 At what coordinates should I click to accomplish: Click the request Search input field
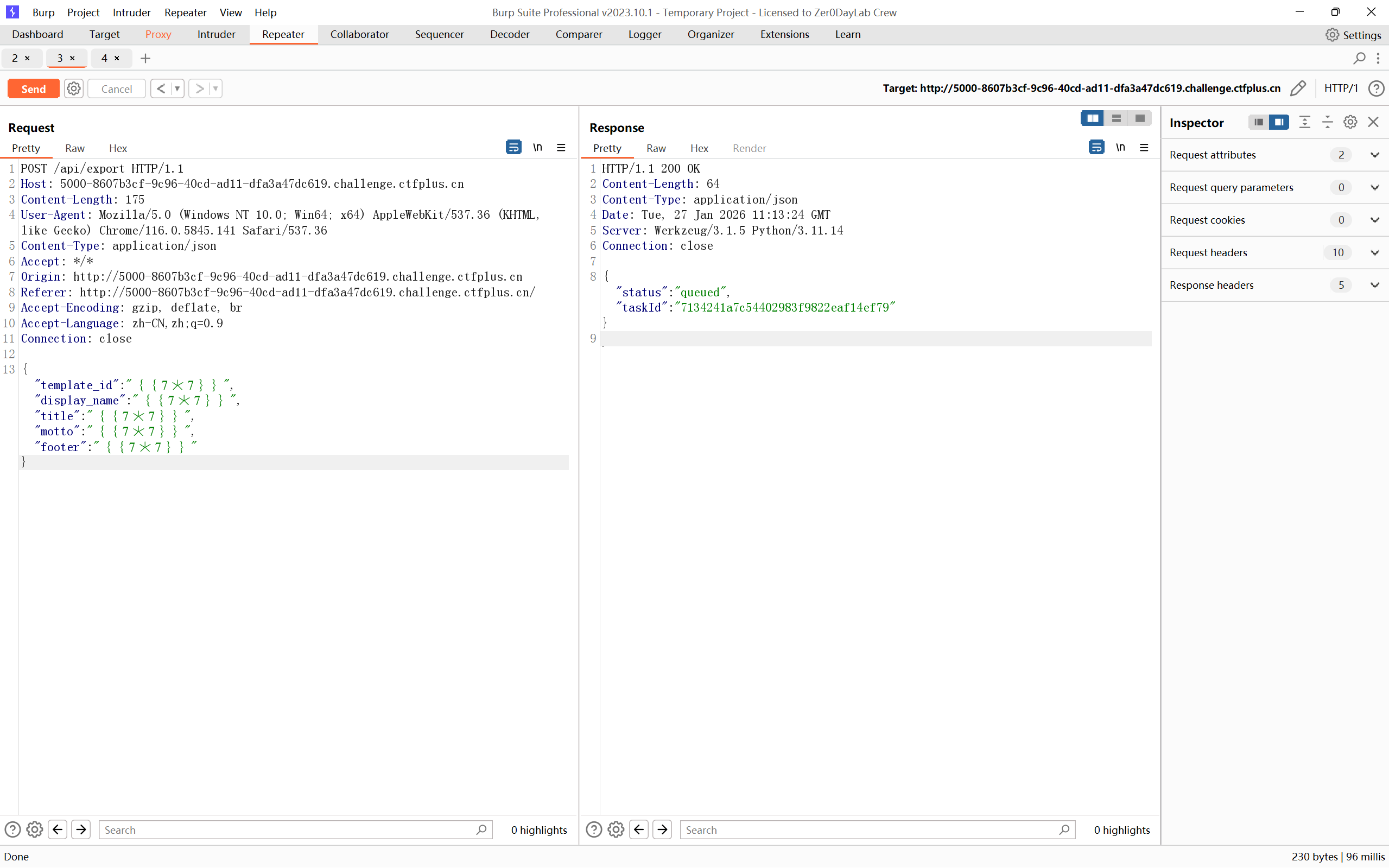tap(295, 829)
